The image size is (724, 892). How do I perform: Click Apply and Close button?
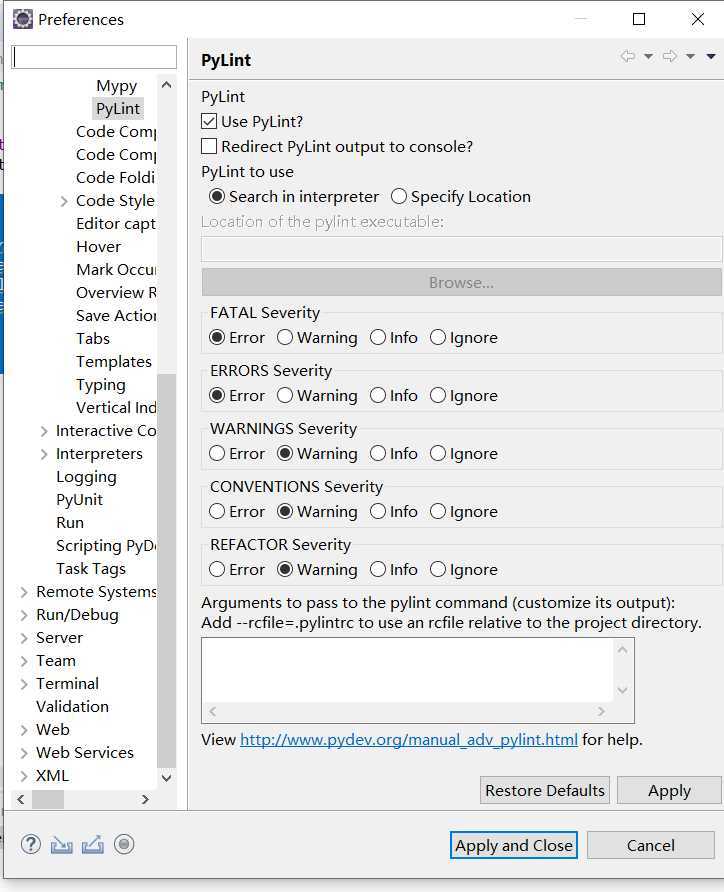click(514, 845)
